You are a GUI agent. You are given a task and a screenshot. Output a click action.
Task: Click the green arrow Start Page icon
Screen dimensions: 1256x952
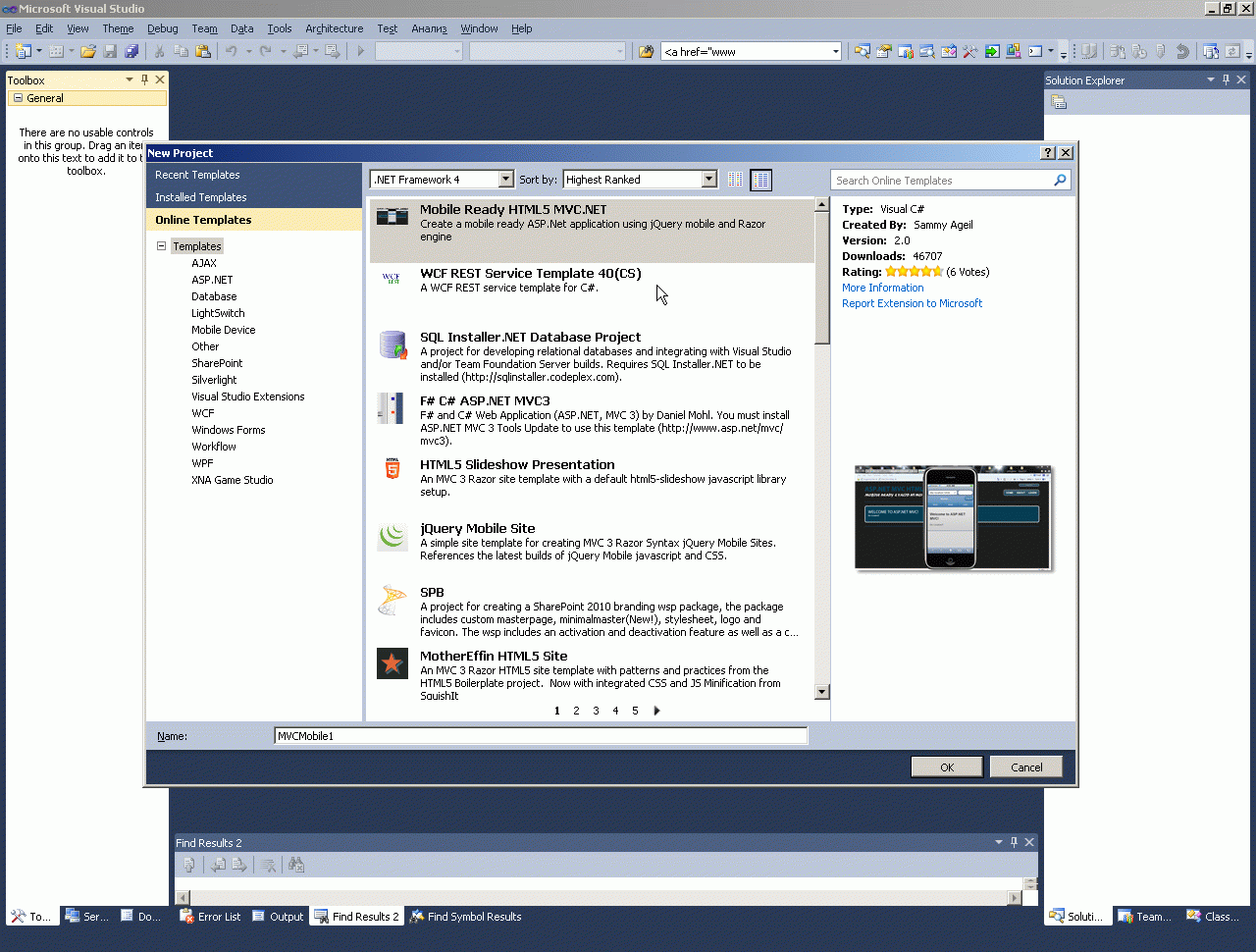coord(992,51)
